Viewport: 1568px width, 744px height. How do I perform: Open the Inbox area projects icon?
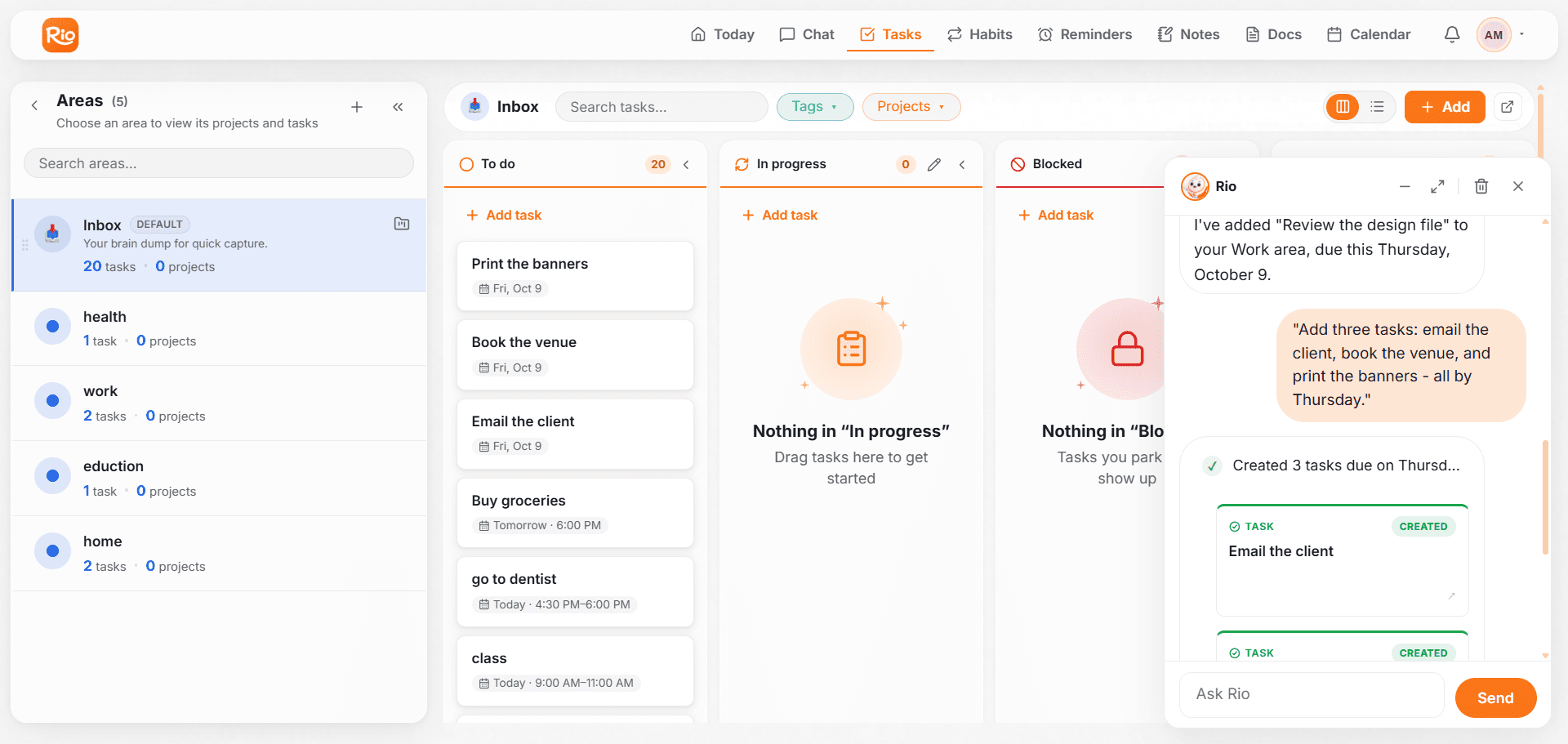402,224
